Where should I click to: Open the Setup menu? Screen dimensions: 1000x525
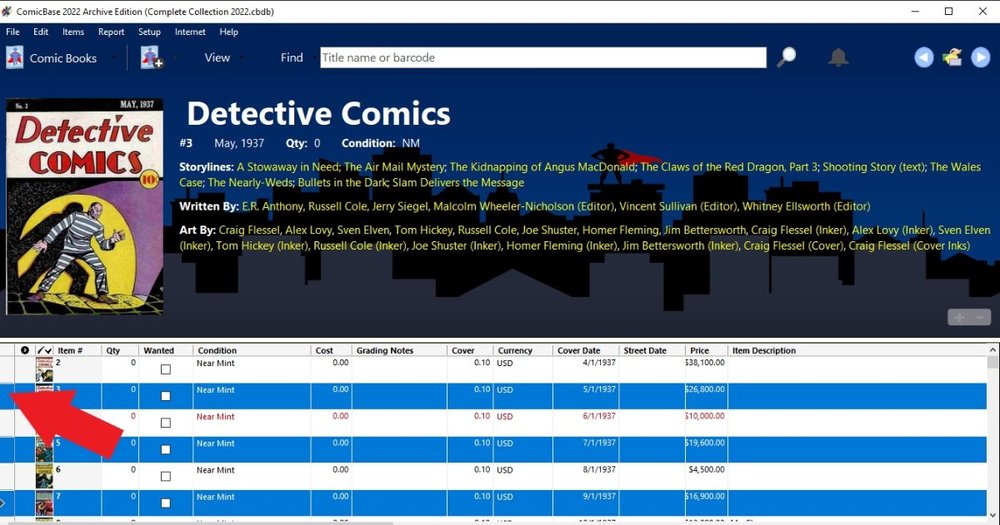click(149, 32)
